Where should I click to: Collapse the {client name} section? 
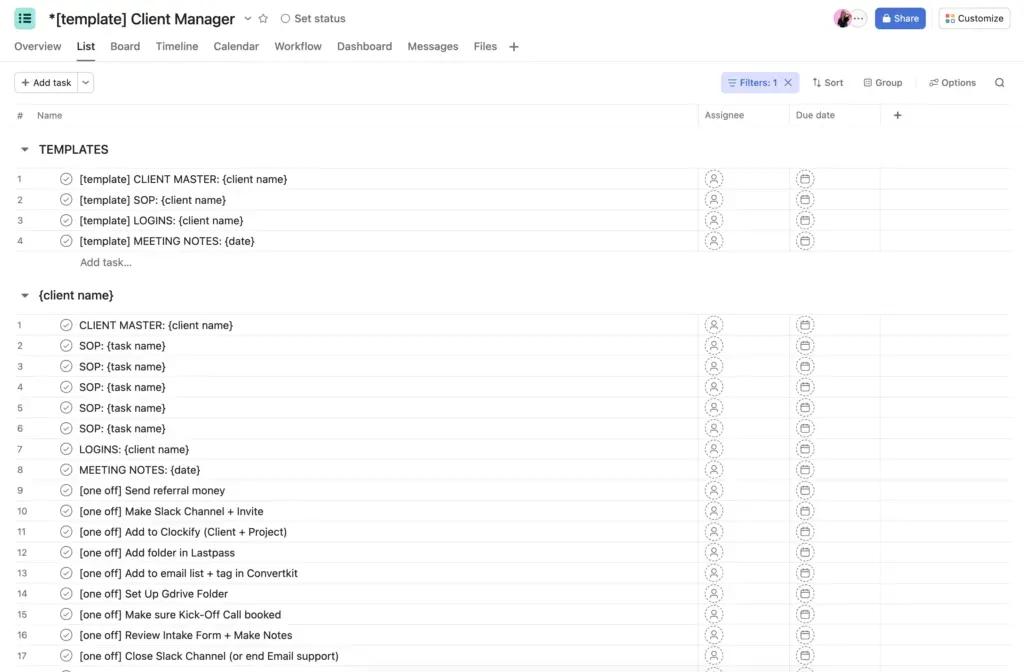tap(24, 294)
